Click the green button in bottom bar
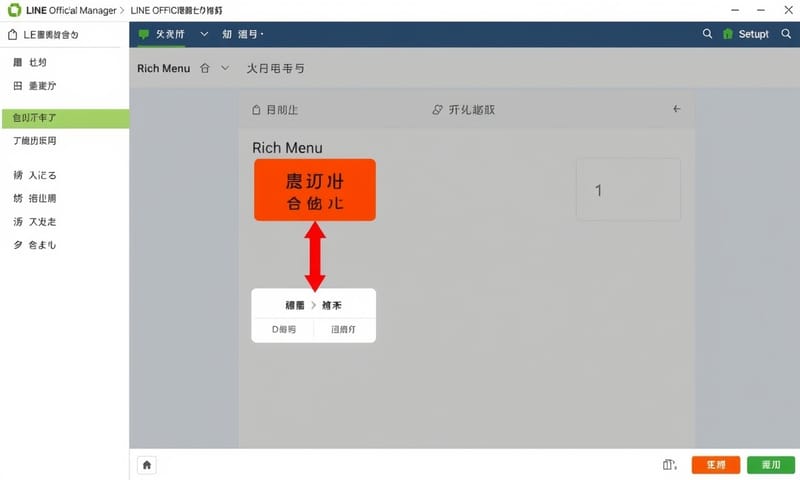Image resolution: width=800 pixels, height=480 pixels. 771,465
